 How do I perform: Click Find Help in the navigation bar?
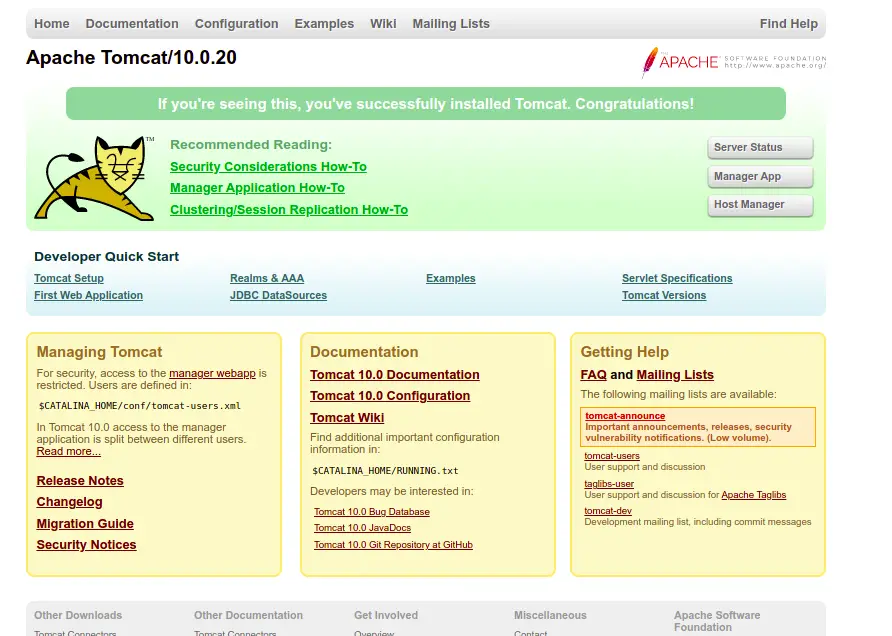coord(788,24)
